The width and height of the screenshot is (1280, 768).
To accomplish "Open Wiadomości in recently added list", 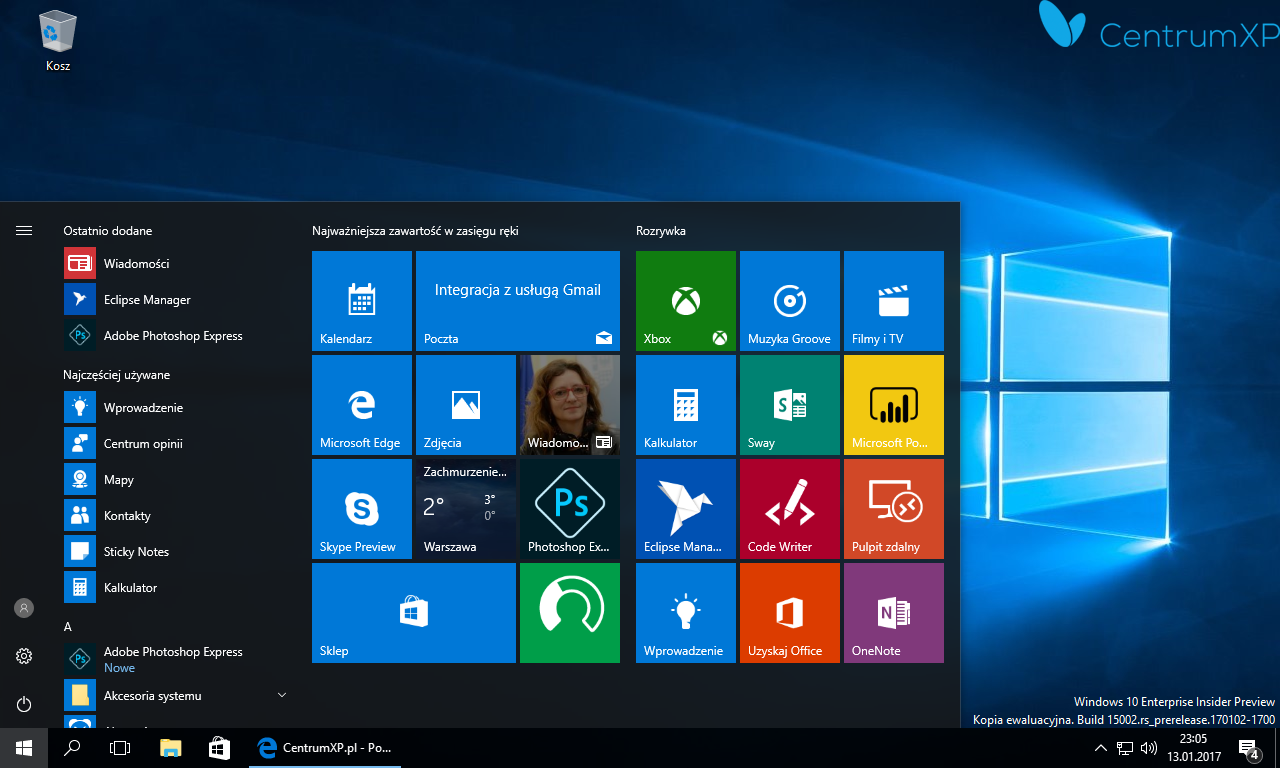I will [176, 264].
